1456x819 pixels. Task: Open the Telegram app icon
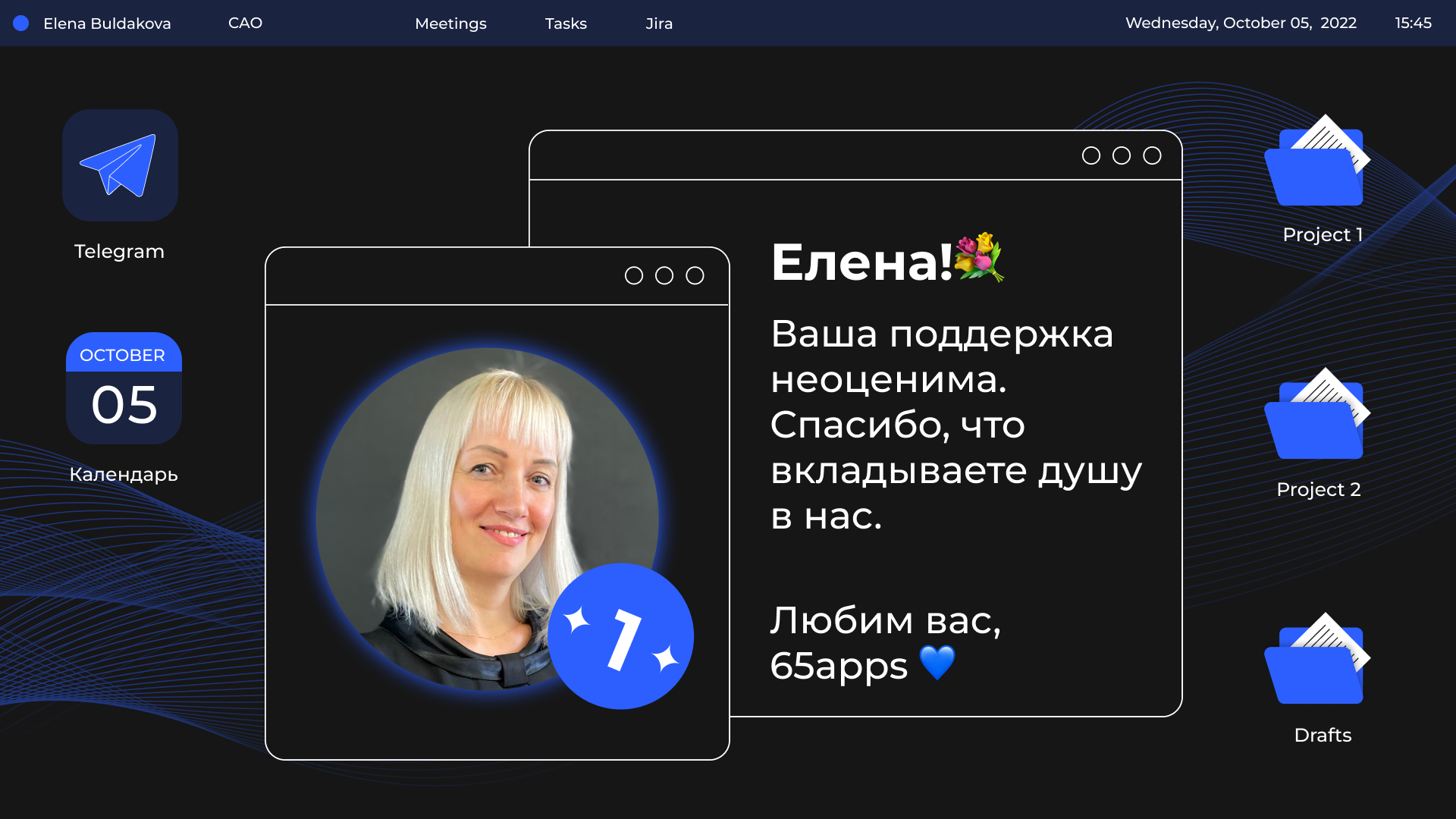click(120, 165)
